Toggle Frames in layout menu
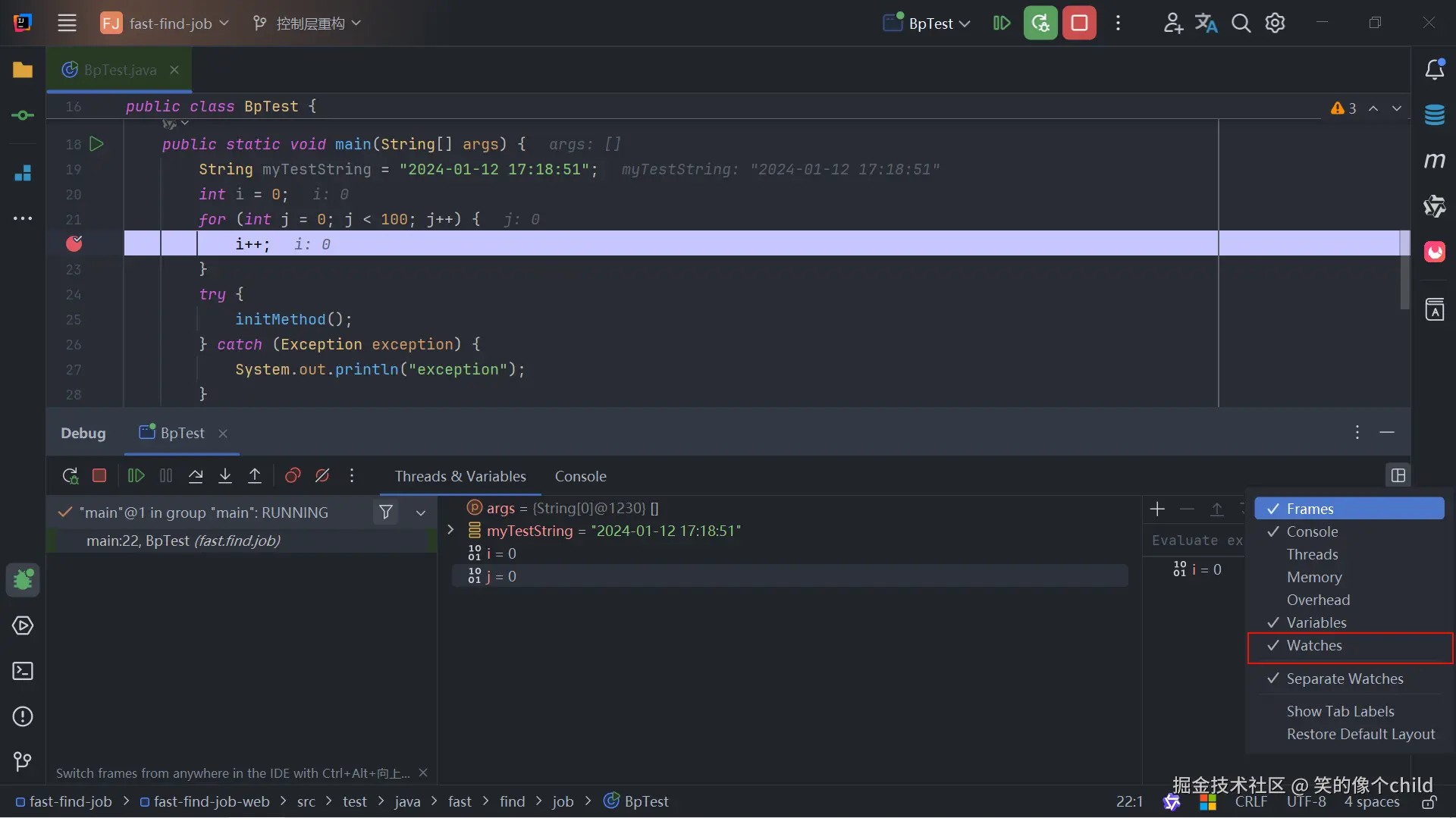Screen dimensions: 1456x818 point(1349,509)
